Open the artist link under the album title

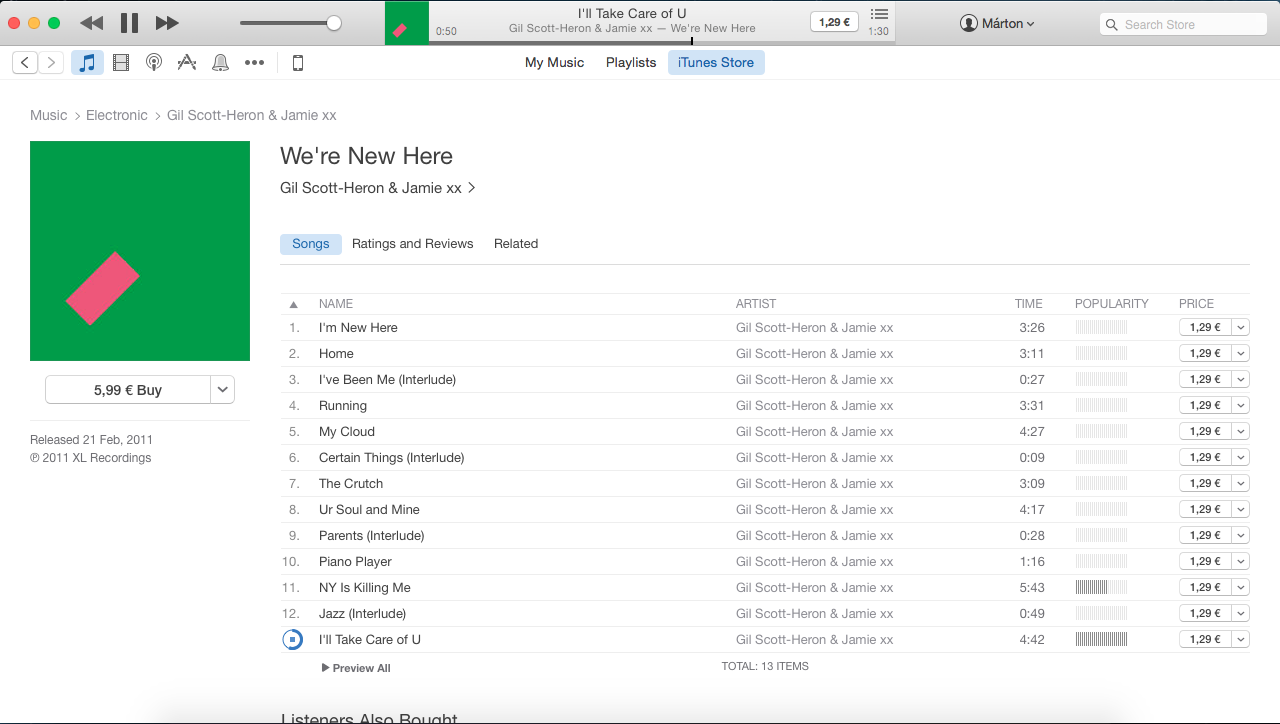coord(378,188)
